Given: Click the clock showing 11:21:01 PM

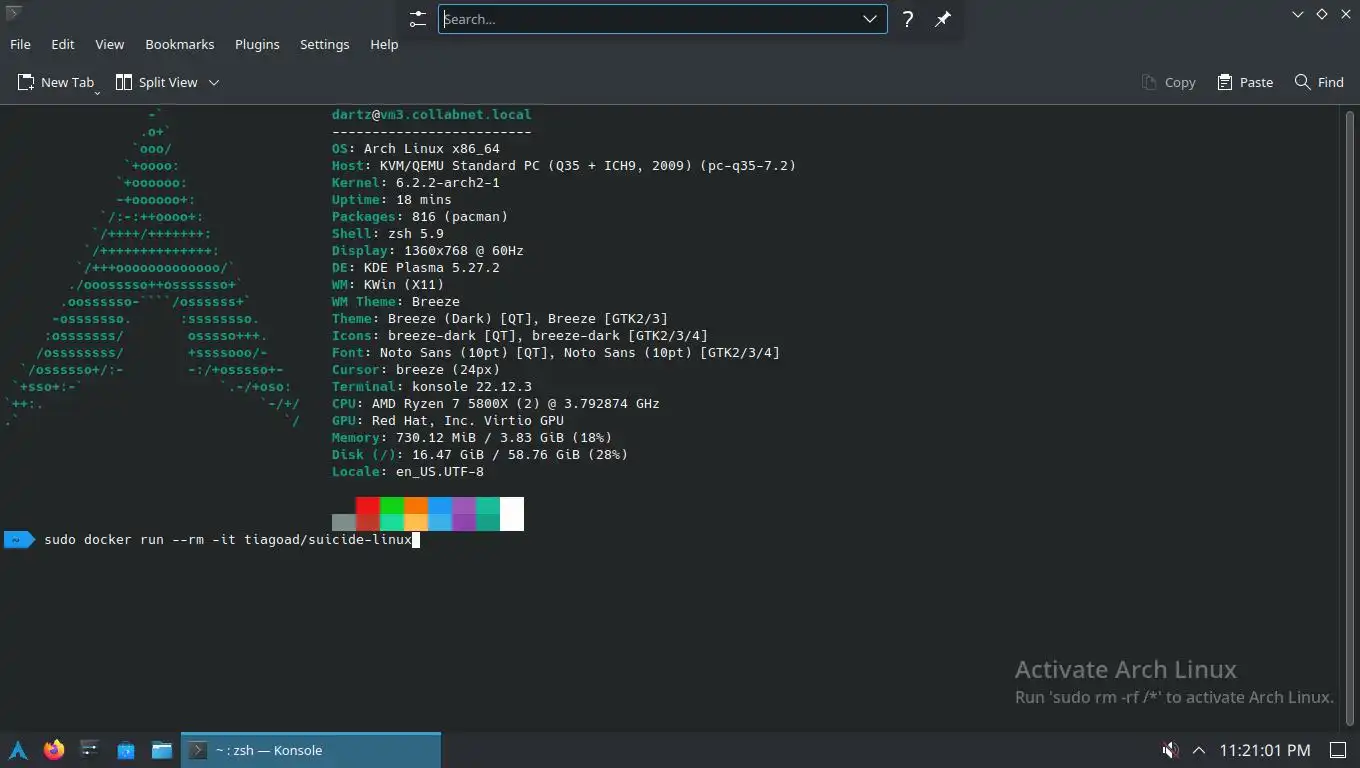Looking at the screenshot, I should pyautogui.click(x=1265, y=750).
